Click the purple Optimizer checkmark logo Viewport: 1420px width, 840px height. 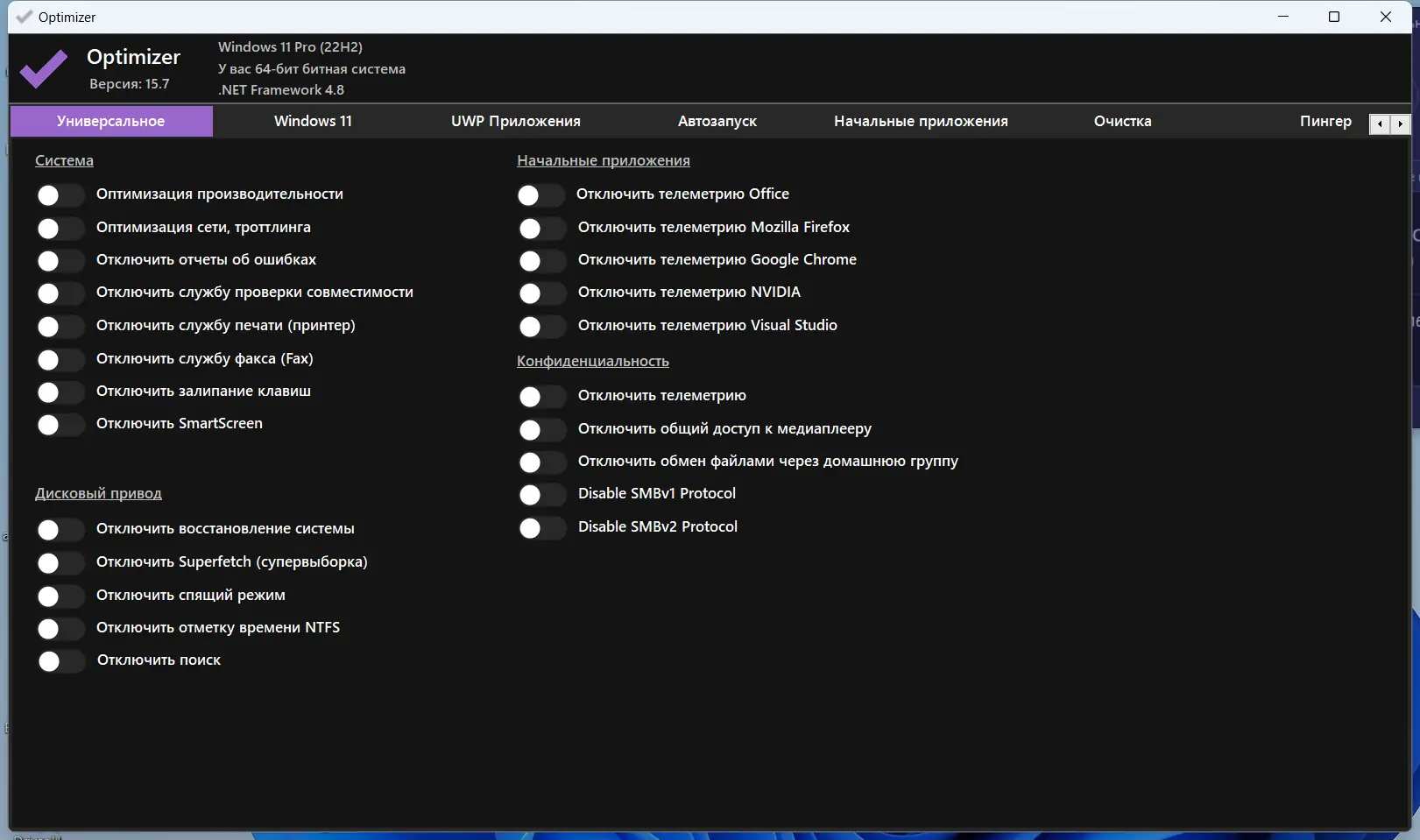click(44, 69)
